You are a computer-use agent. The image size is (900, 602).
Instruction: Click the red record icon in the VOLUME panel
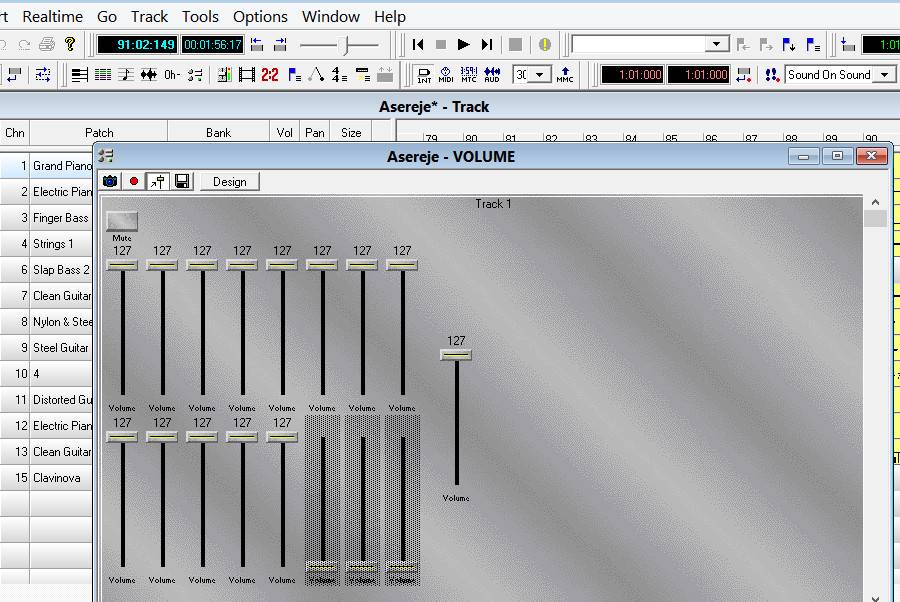point(134,181)
